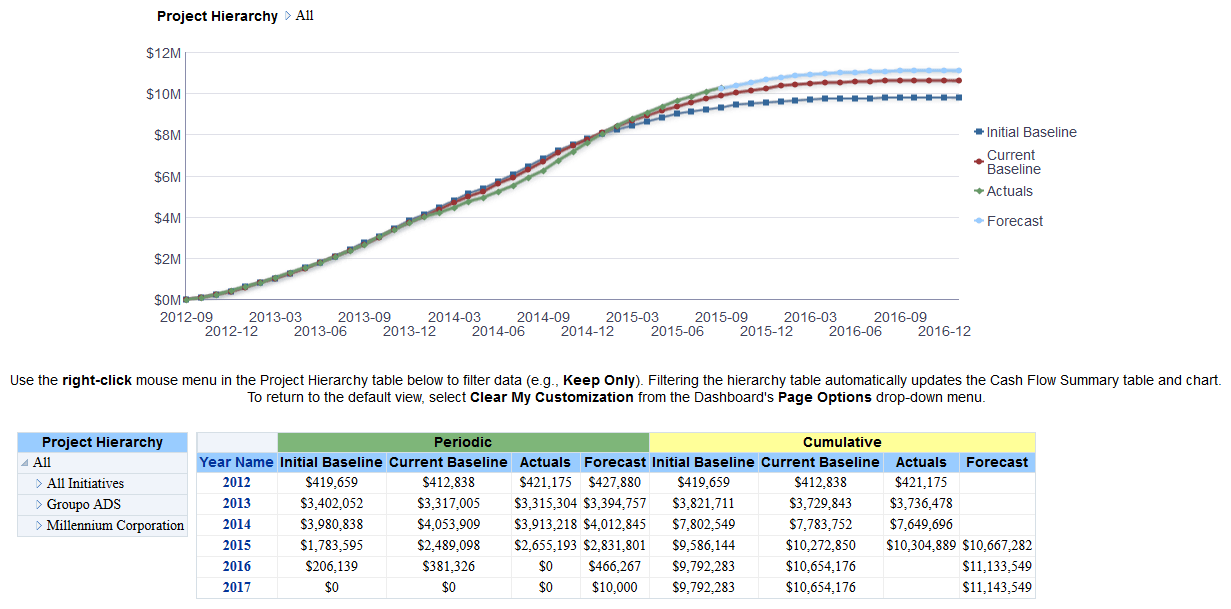
Task: Expand the Groupo ADS tree node
Action: click(x=39, y=504)
